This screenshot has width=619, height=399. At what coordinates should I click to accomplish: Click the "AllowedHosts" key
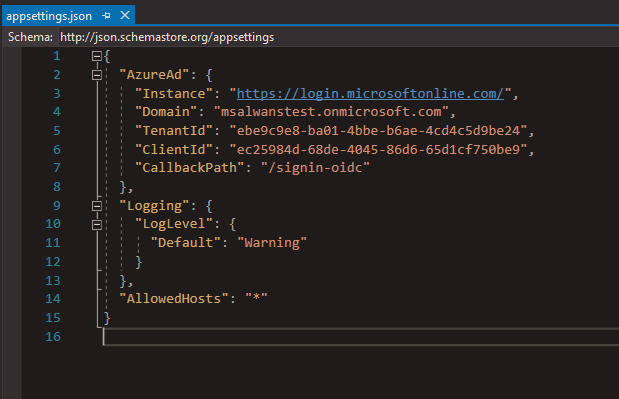[174, 298]
